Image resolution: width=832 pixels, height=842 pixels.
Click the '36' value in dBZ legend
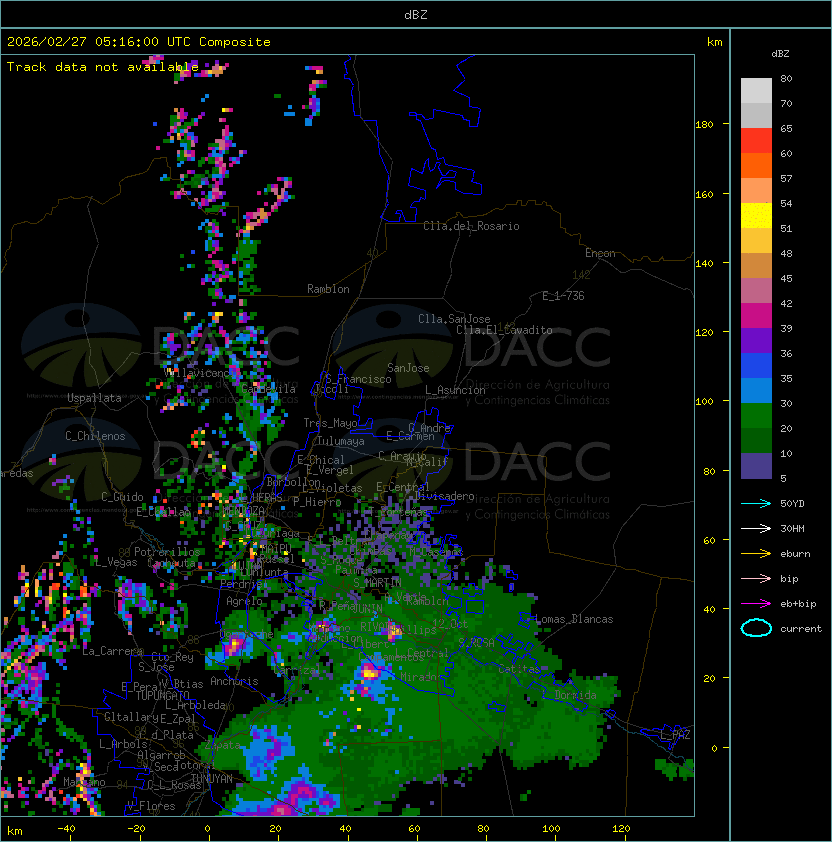point(786,353)
